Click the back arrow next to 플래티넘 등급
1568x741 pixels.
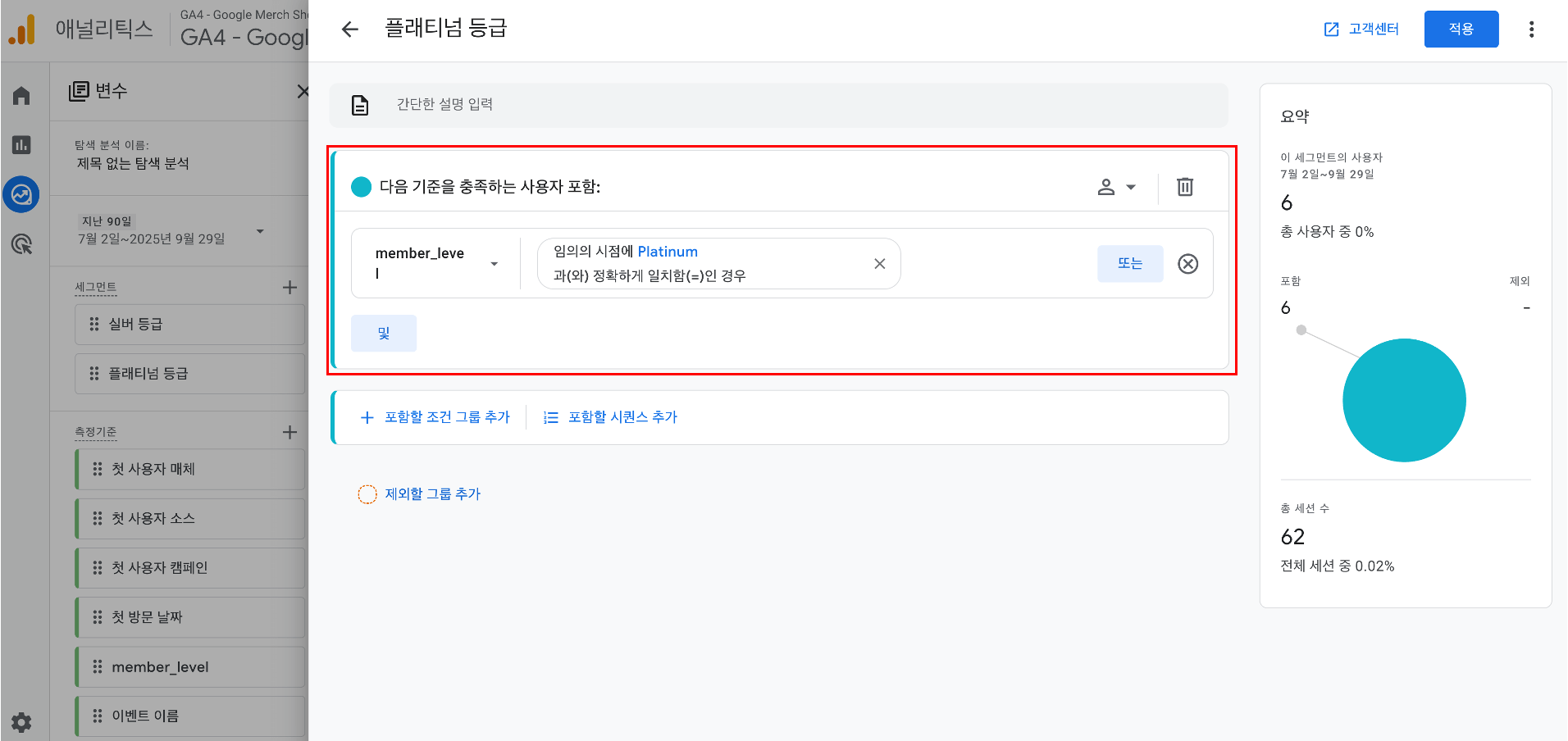[350, 29]
